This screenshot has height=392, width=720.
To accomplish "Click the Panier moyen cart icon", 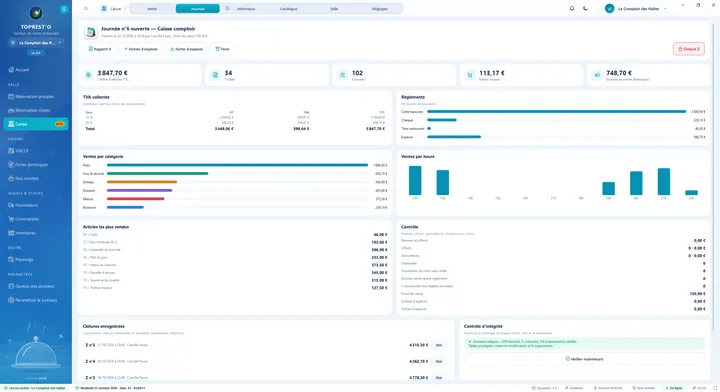I will pos(470,75).
